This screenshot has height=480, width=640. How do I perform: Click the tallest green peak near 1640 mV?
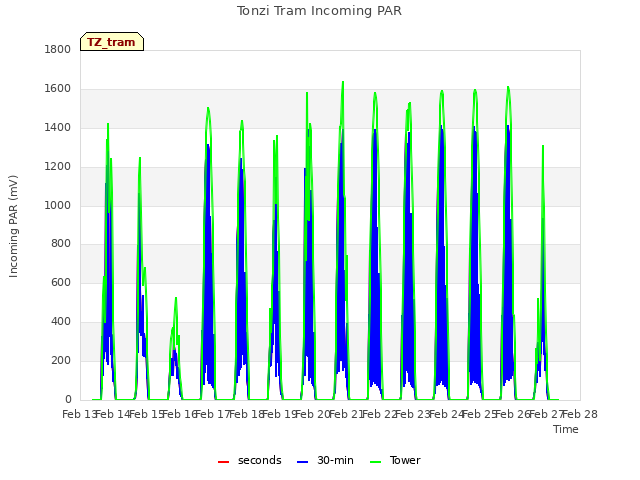tap(343, 82)
